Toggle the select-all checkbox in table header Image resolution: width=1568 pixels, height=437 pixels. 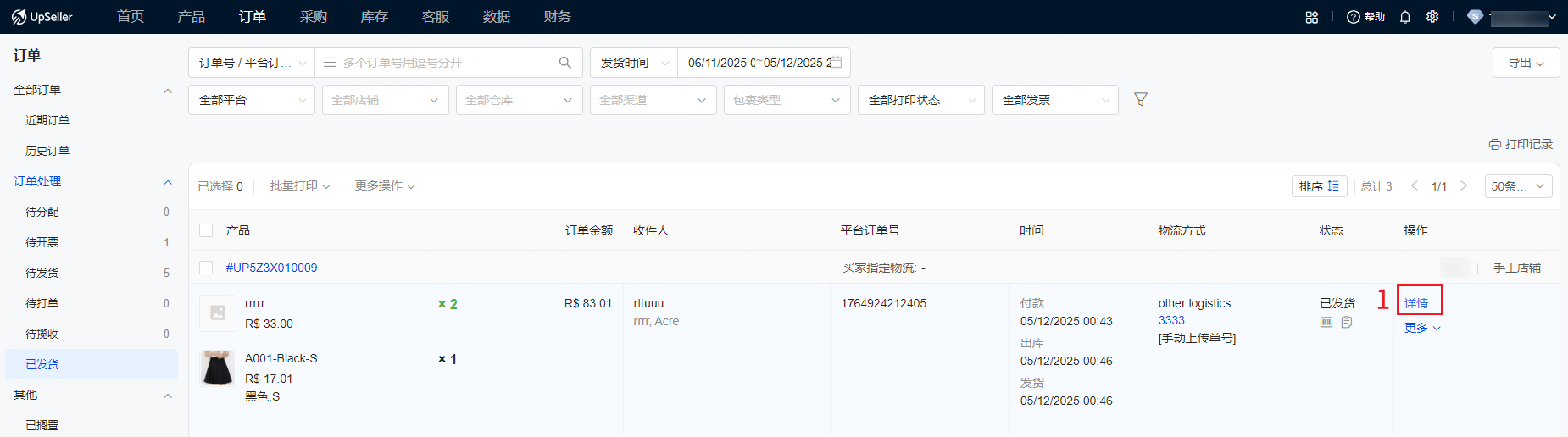tap(206, 230)
